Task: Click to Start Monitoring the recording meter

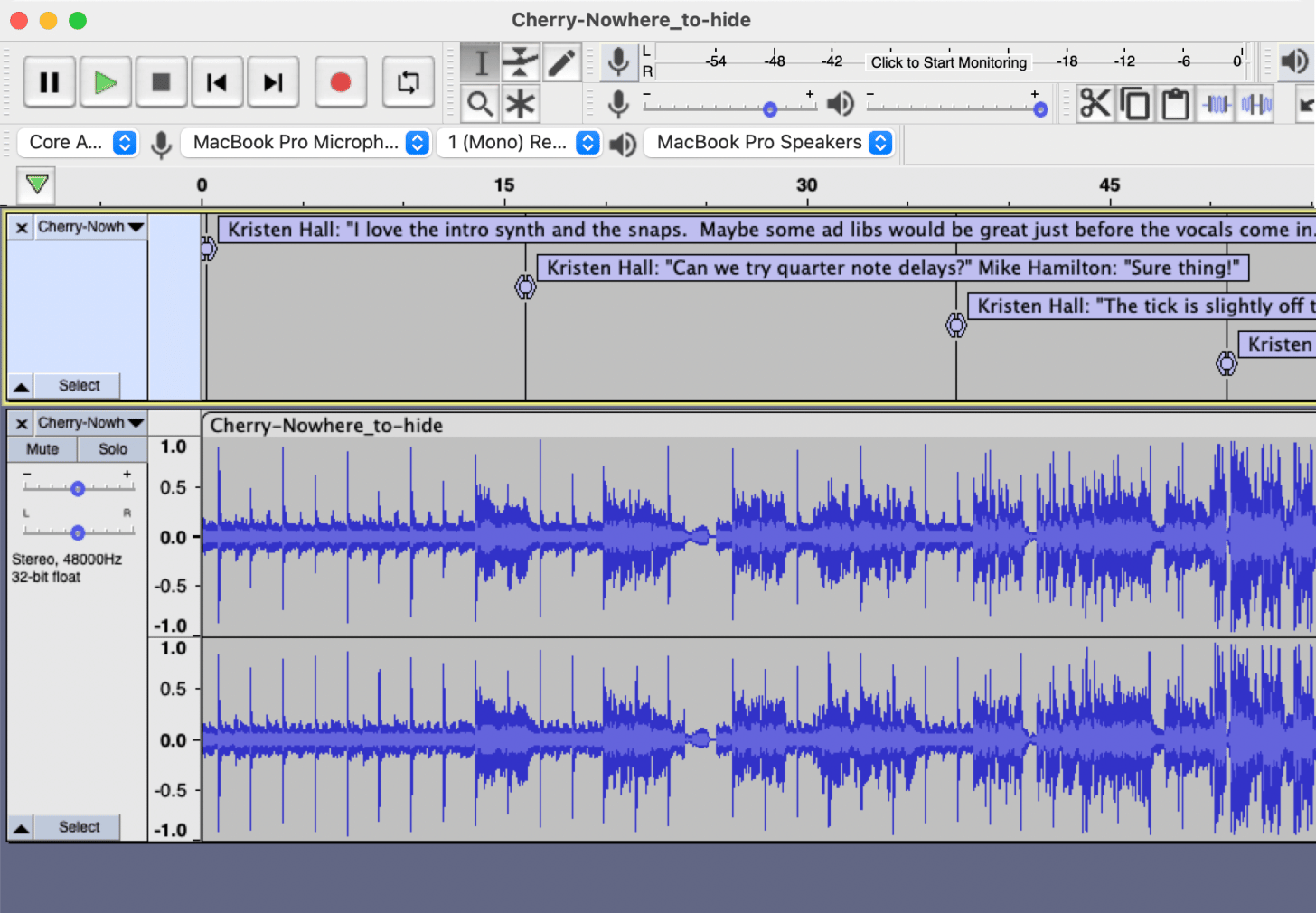Action: tap(948, 62)
